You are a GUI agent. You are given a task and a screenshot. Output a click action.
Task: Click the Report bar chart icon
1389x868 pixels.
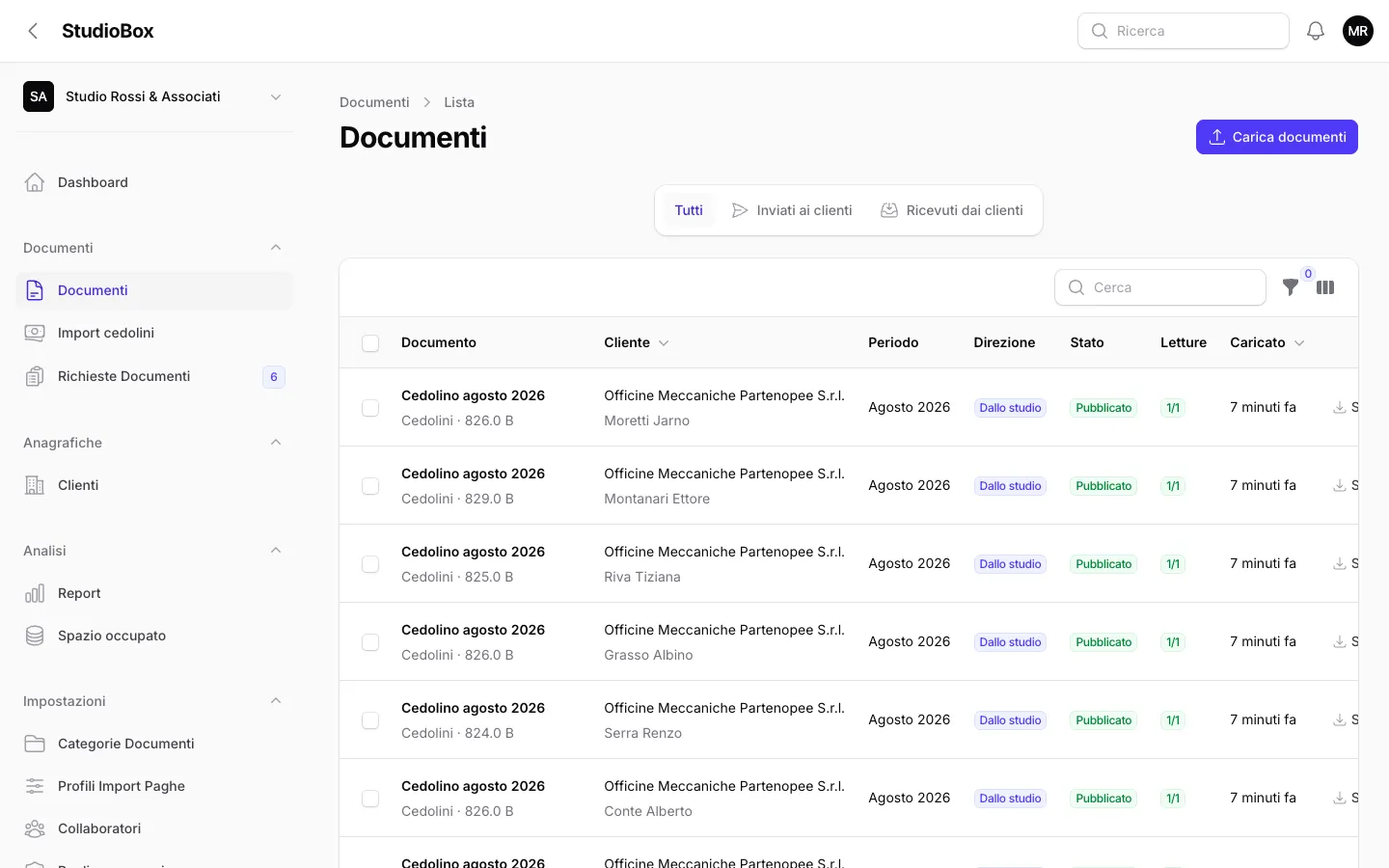35,593
